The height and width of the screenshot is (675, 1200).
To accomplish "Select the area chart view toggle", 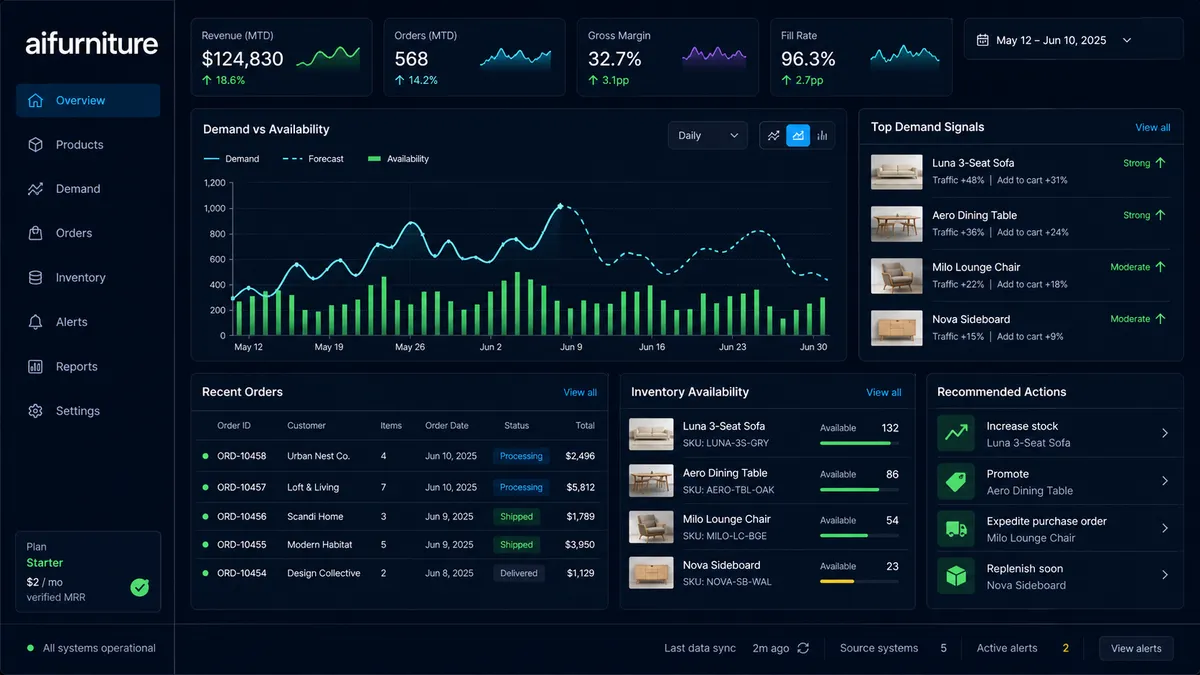I will 798,135.
